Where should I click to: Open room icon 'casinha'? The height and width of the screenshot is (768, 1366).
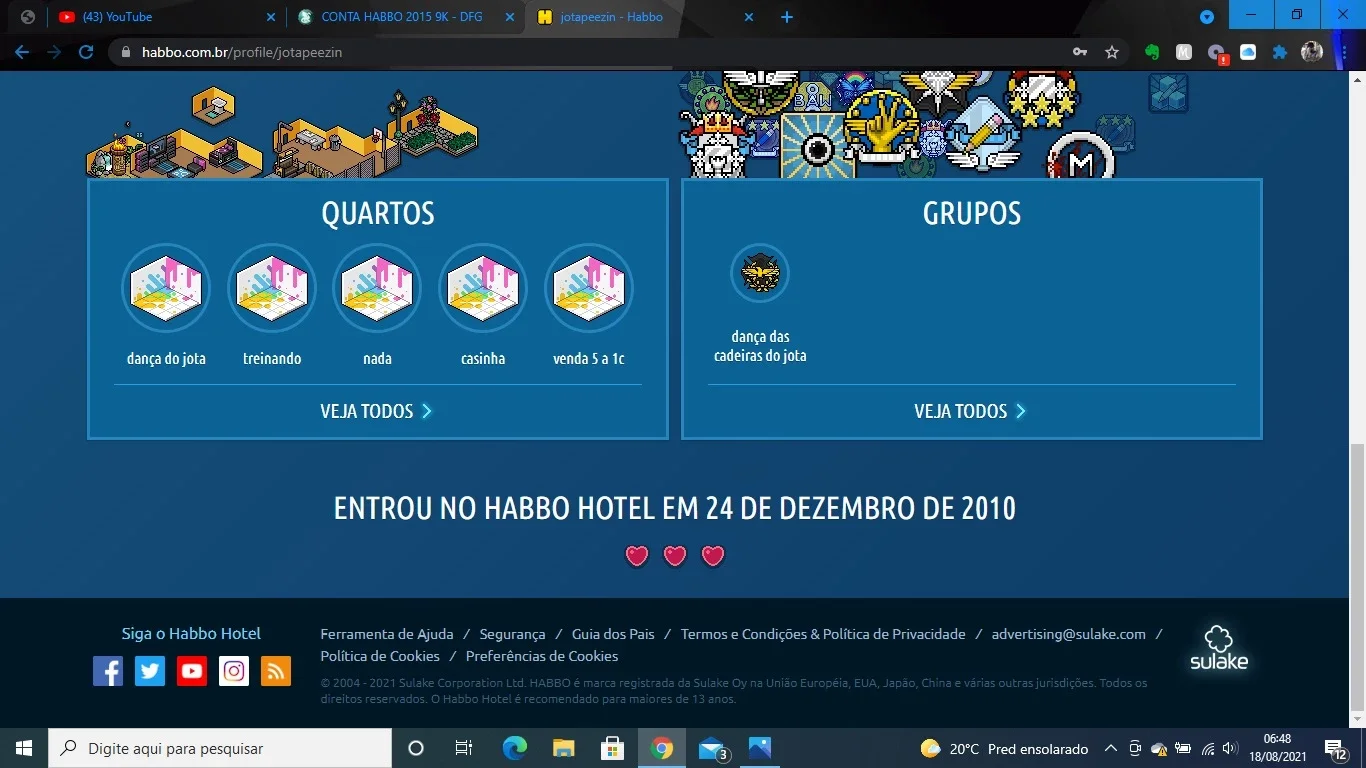pos(483,288)
